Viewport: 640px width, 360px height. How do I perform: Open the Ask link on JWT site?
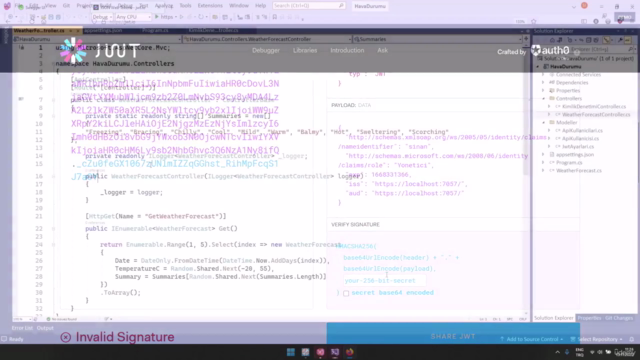coord(382,50)
